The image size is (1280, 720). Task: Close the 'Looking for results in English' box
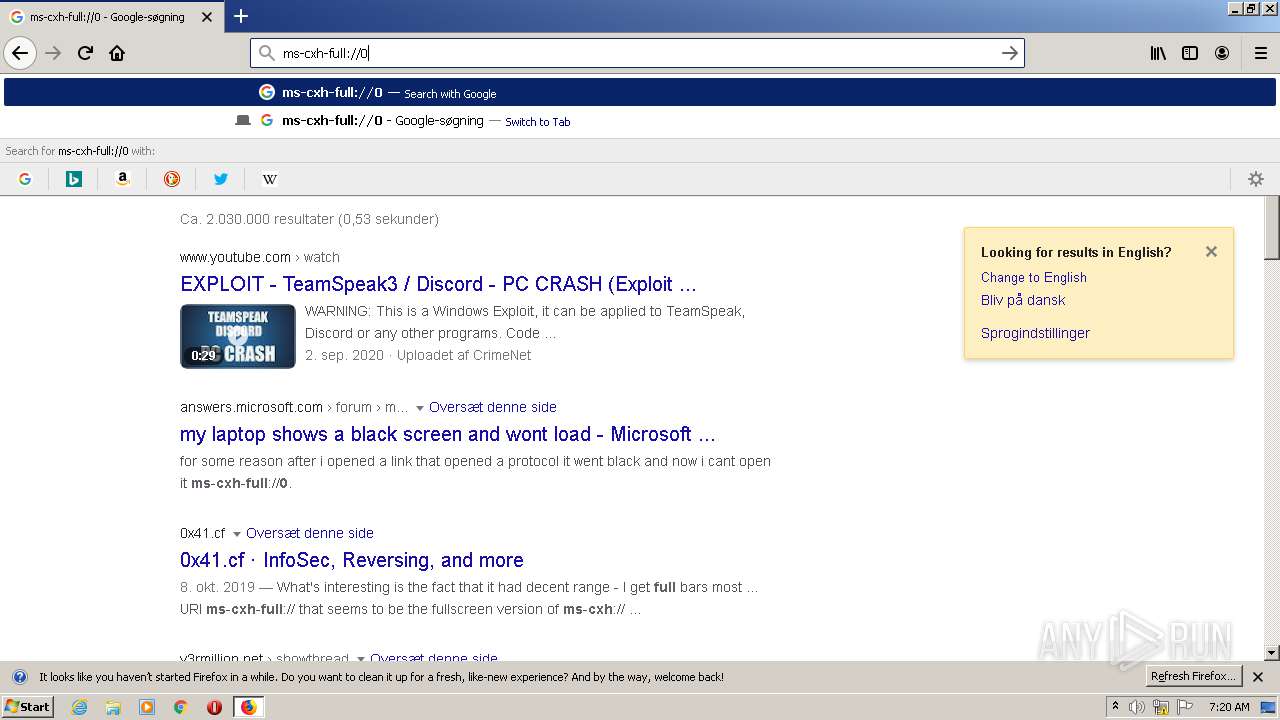pos(1211,251)
